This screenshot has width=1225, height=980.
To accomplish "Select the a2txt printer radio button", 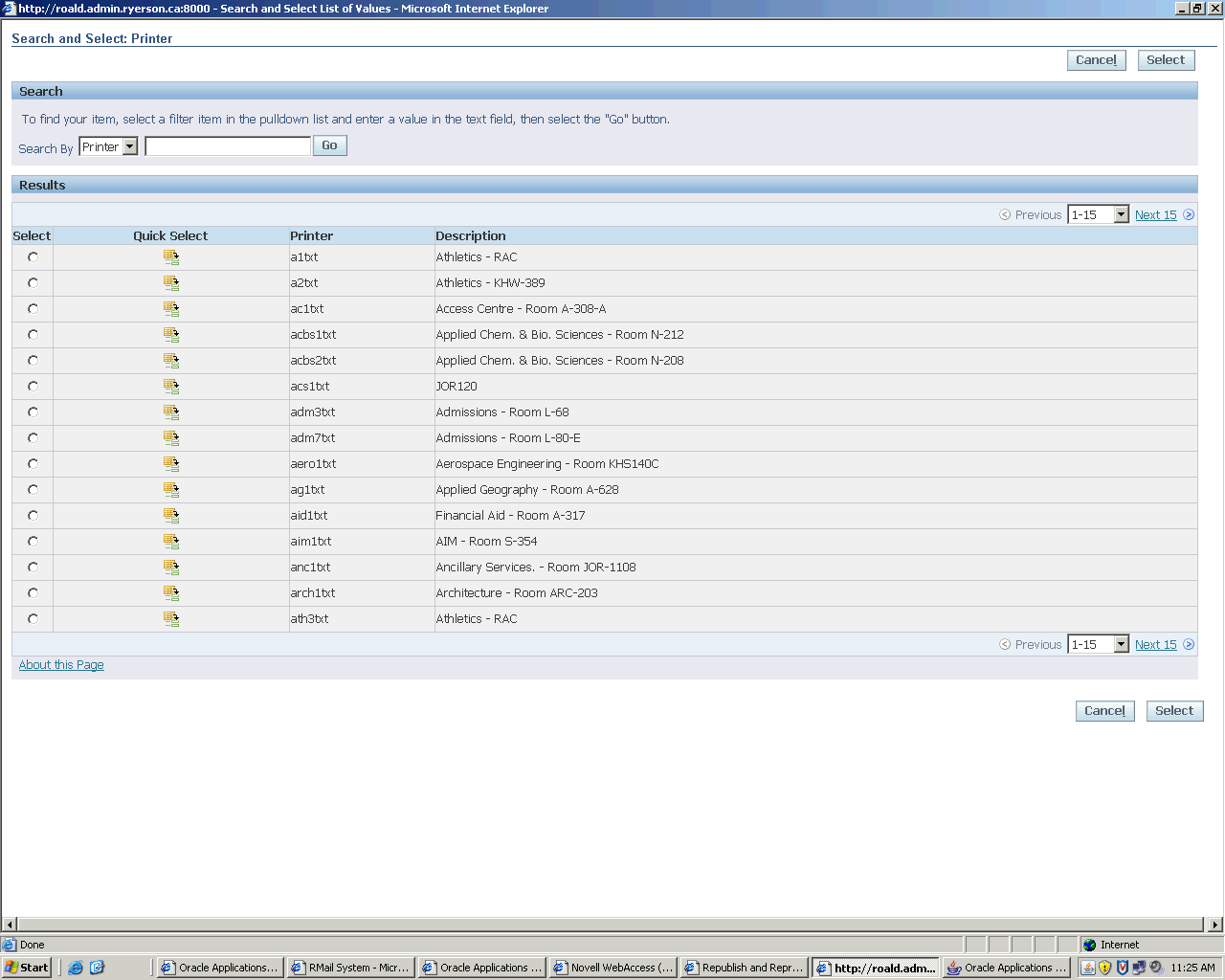I will coord(33,283).
